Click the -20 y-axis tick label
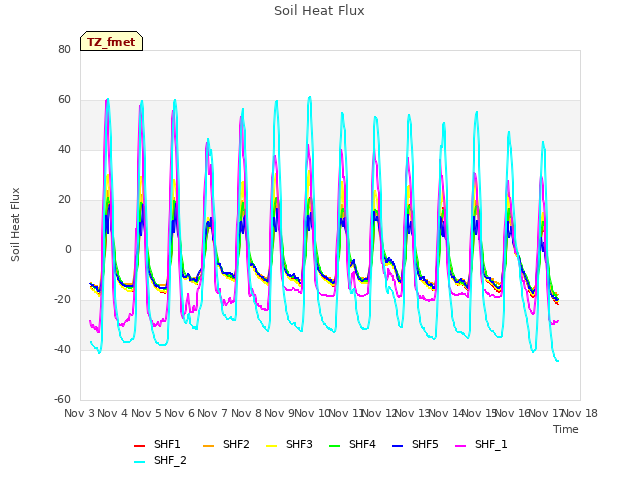Screen dimensions: 640x480 point(62,300)
